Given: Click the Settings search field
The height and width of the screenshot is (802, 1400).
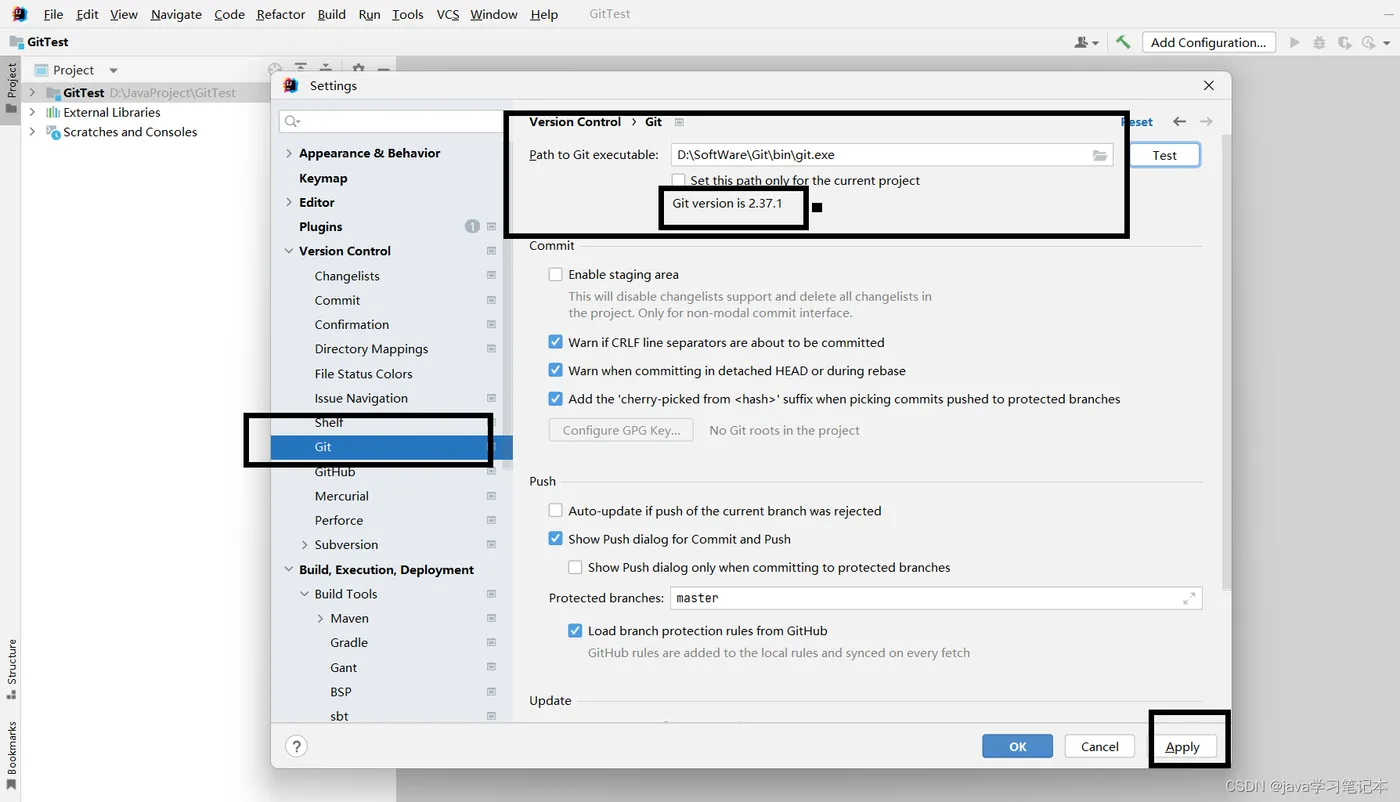Looking at the screenshot, I should point(391,121).
